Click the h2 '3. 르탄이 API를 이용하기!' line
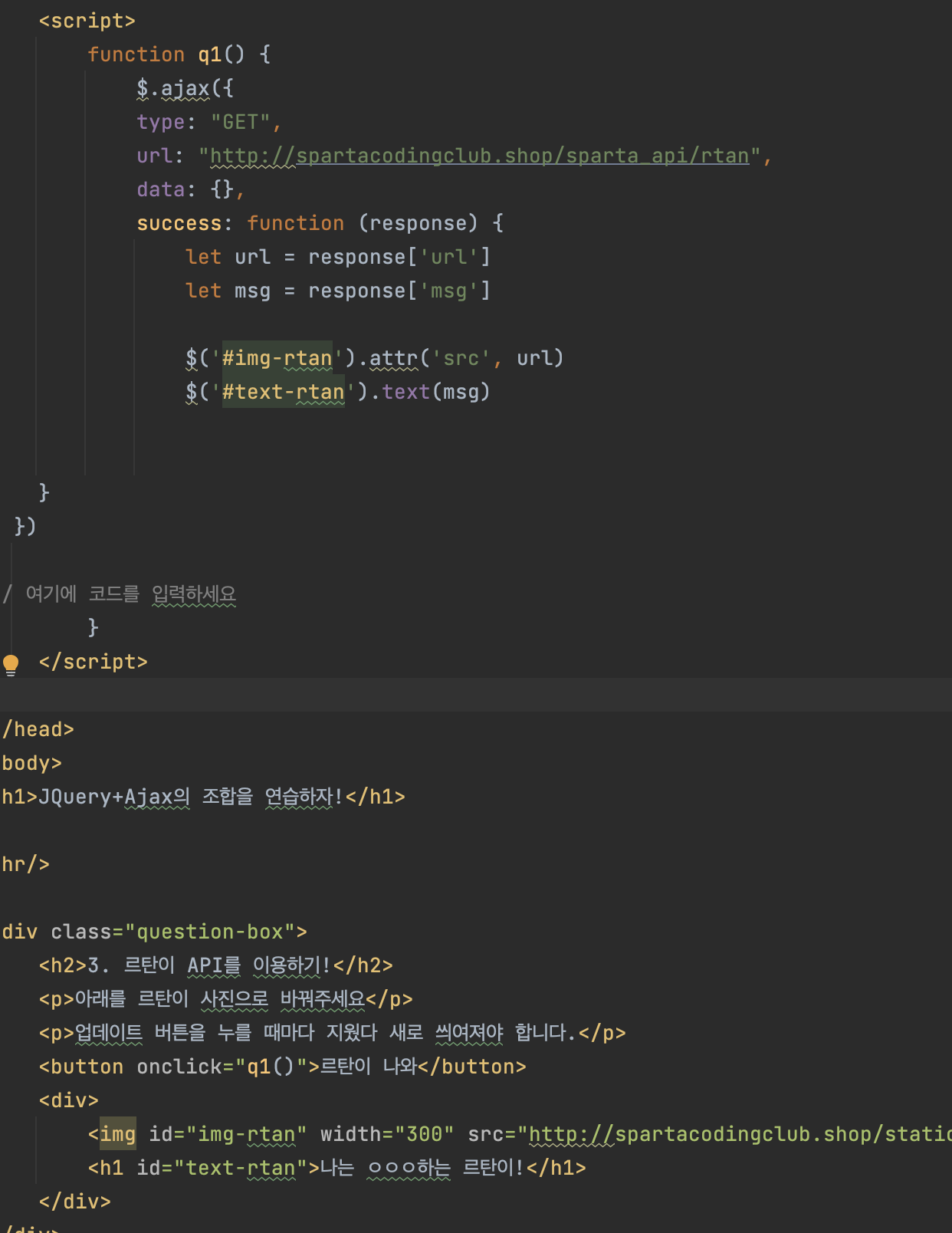The height and width of the screenshot is (1233, 952). 216,965
